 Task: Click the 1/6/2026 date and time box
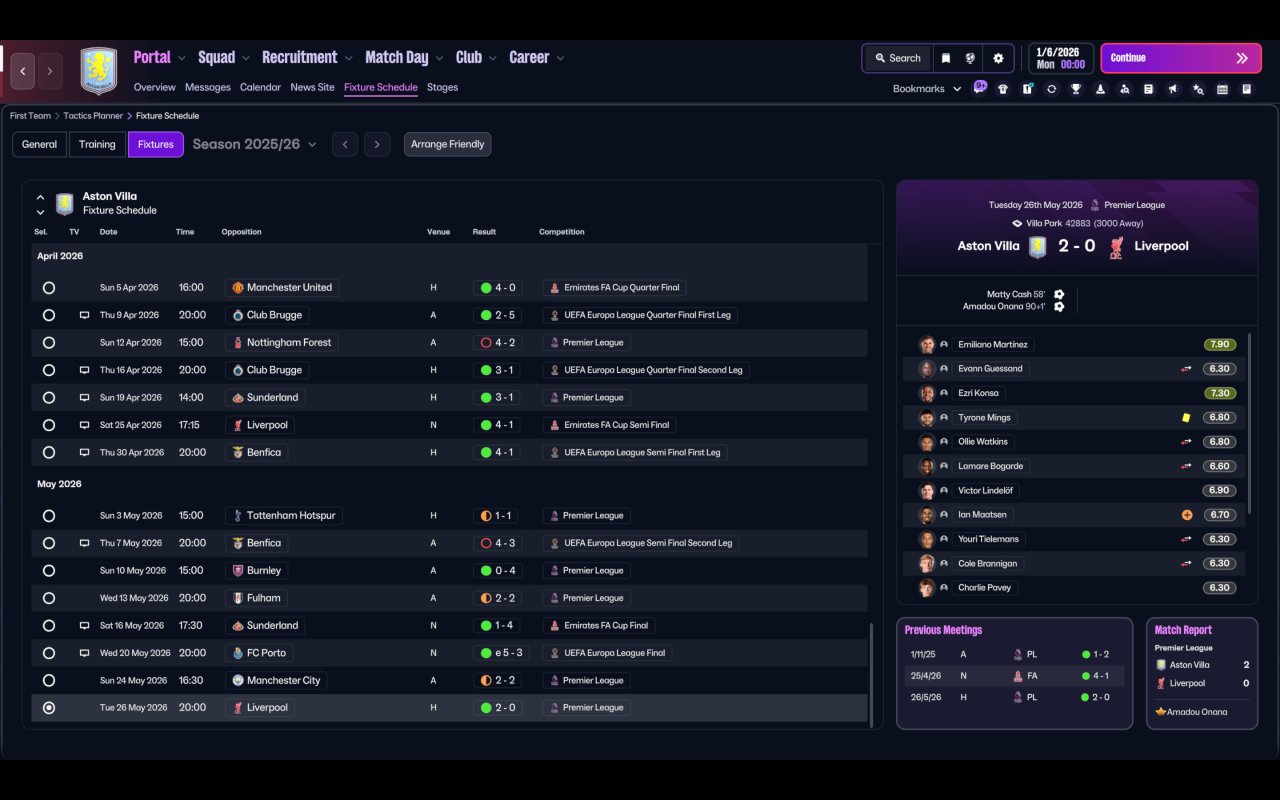tap(1060, 58)
